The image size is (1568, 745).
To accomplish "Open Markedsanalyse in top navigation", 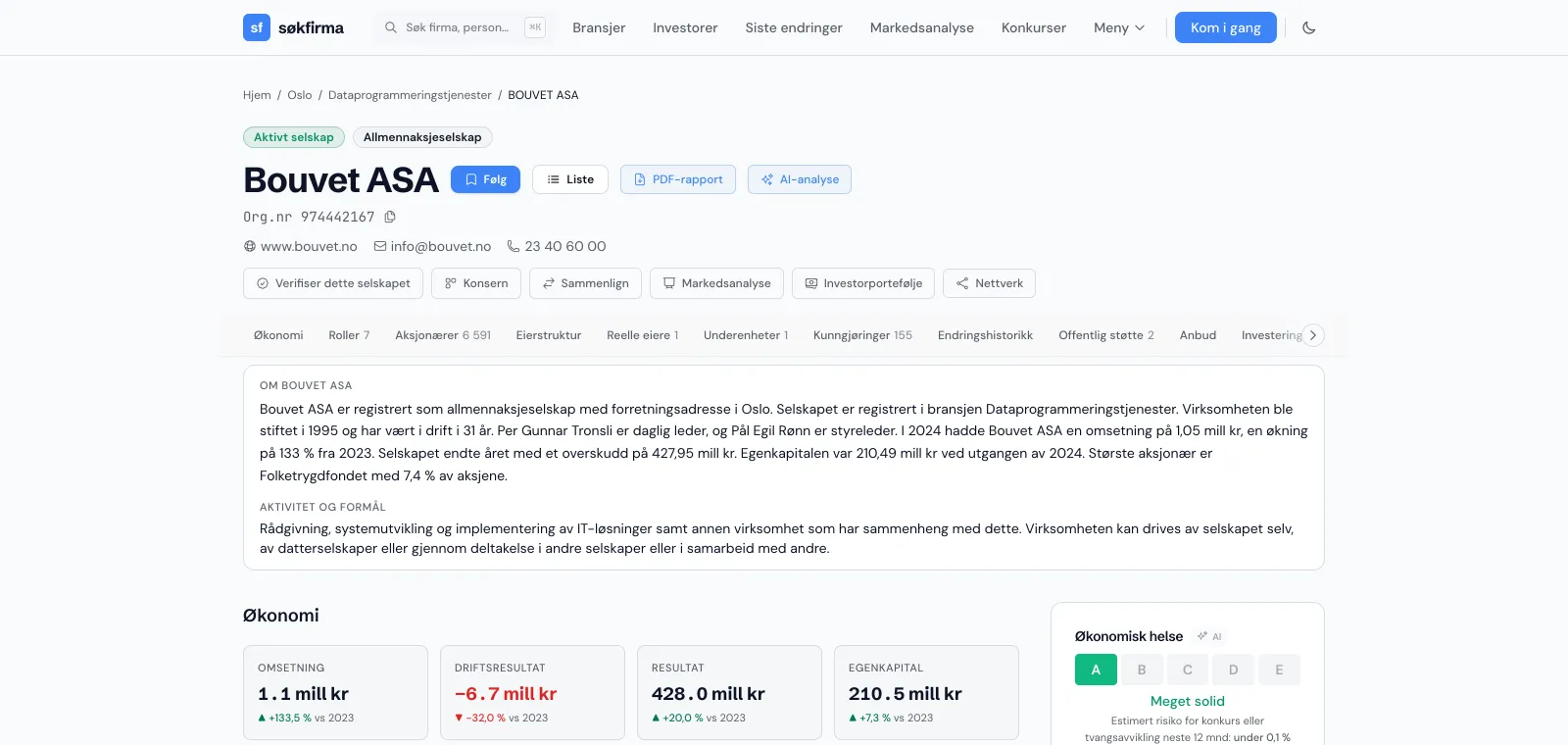I will click(922, 27).
